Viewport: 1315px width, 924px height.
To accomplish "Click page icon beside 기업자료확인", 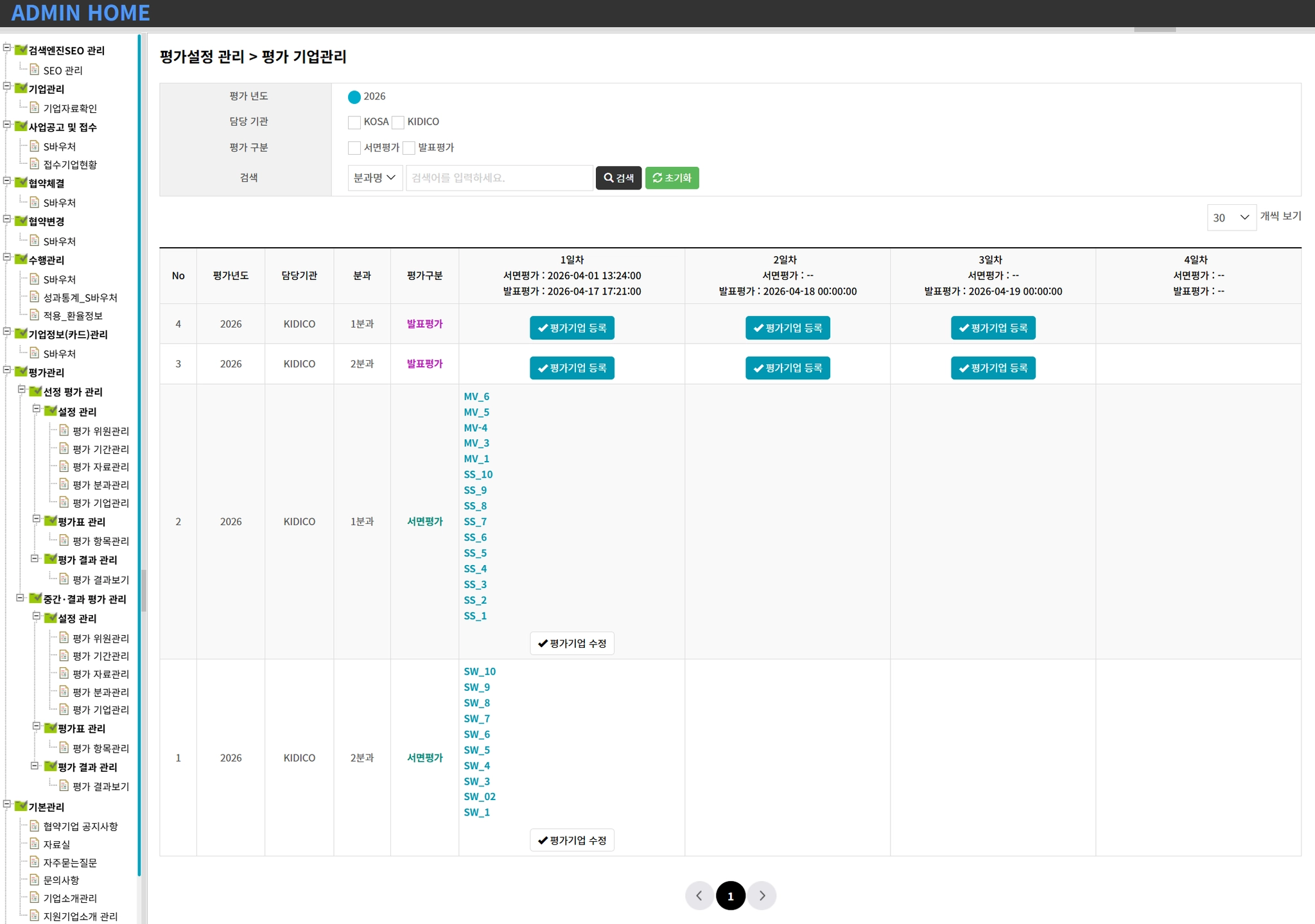I will [x=35, y=107].
